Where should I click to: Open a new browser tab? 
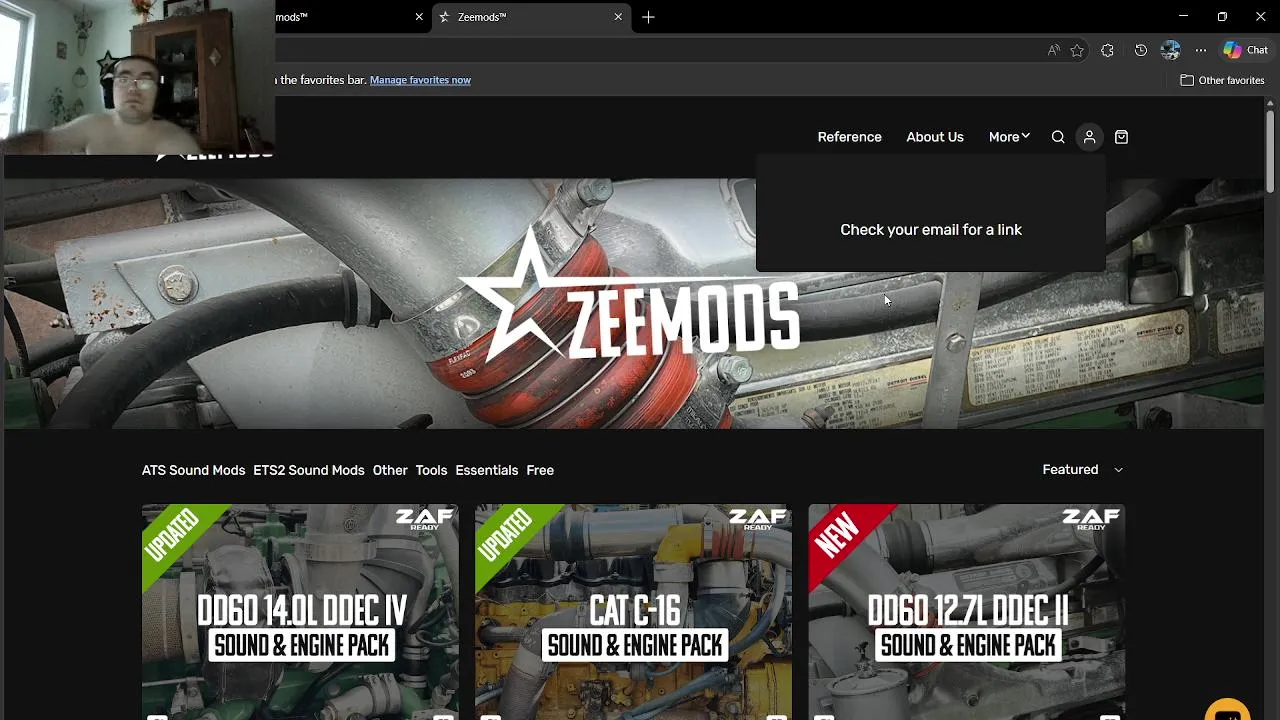point(648,17)
